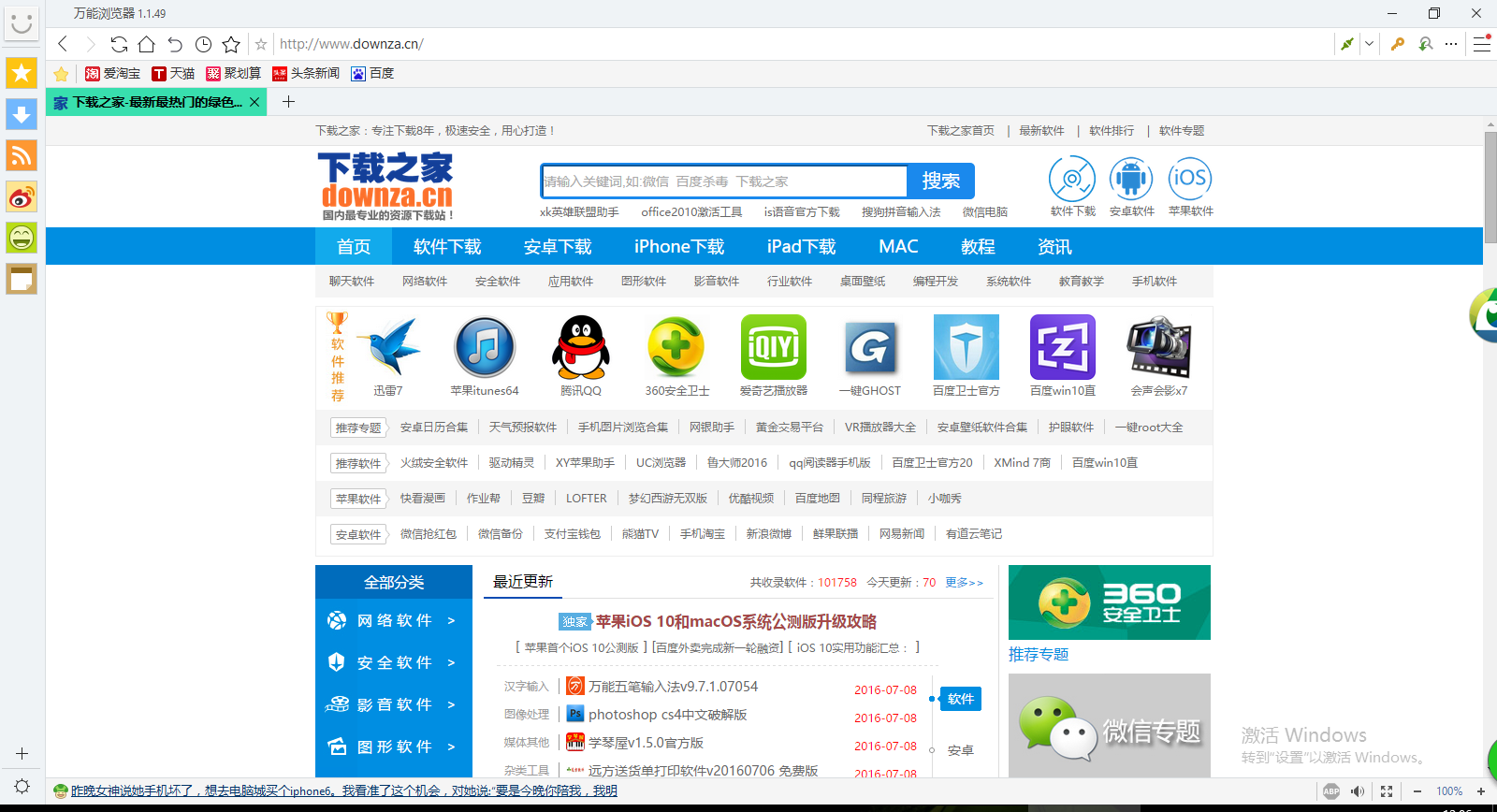
Task: Open sidebar settings gear
Action: [x=22, y=786]
